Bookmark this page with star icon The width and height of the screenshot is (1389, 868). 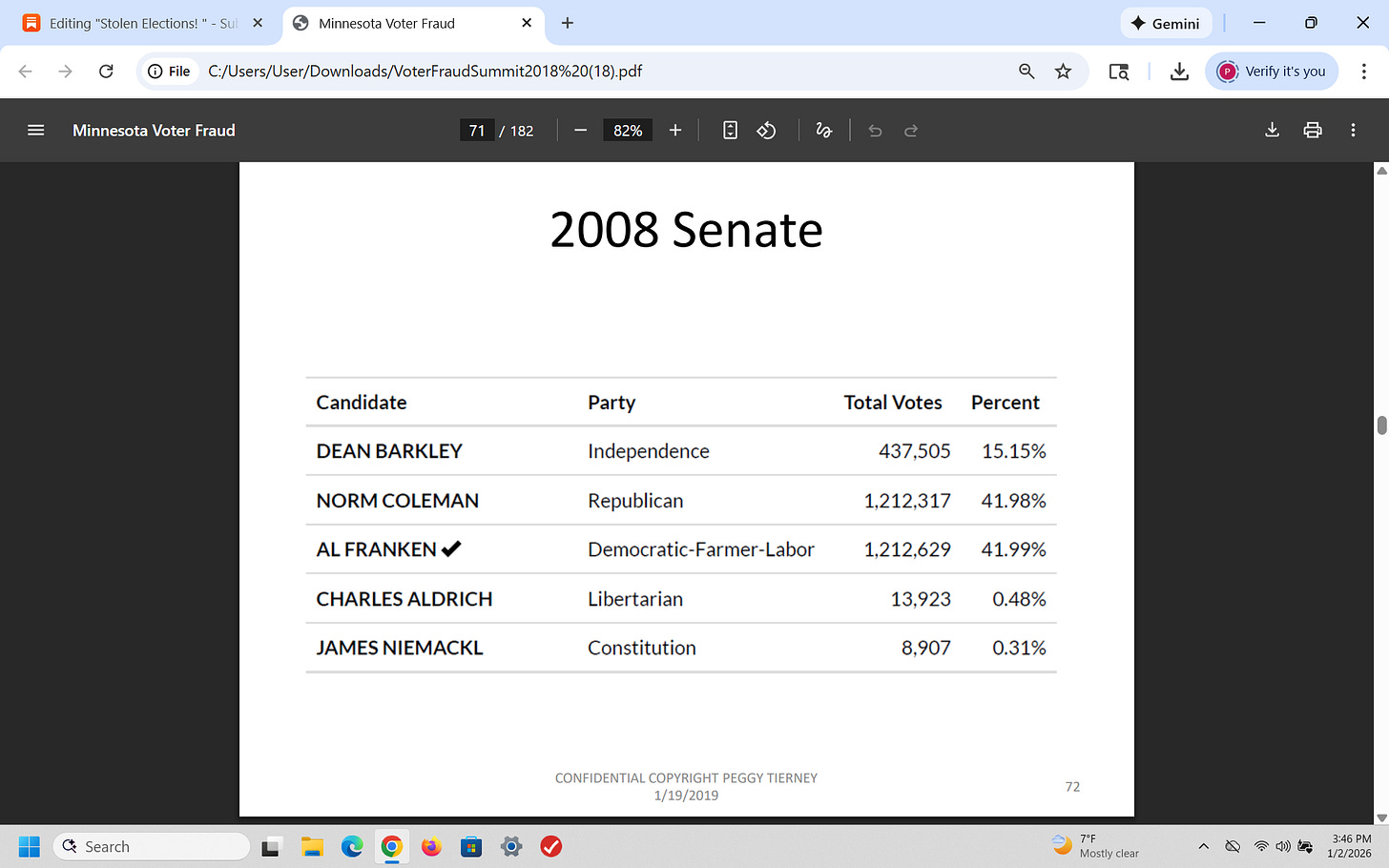(1063, 72)
